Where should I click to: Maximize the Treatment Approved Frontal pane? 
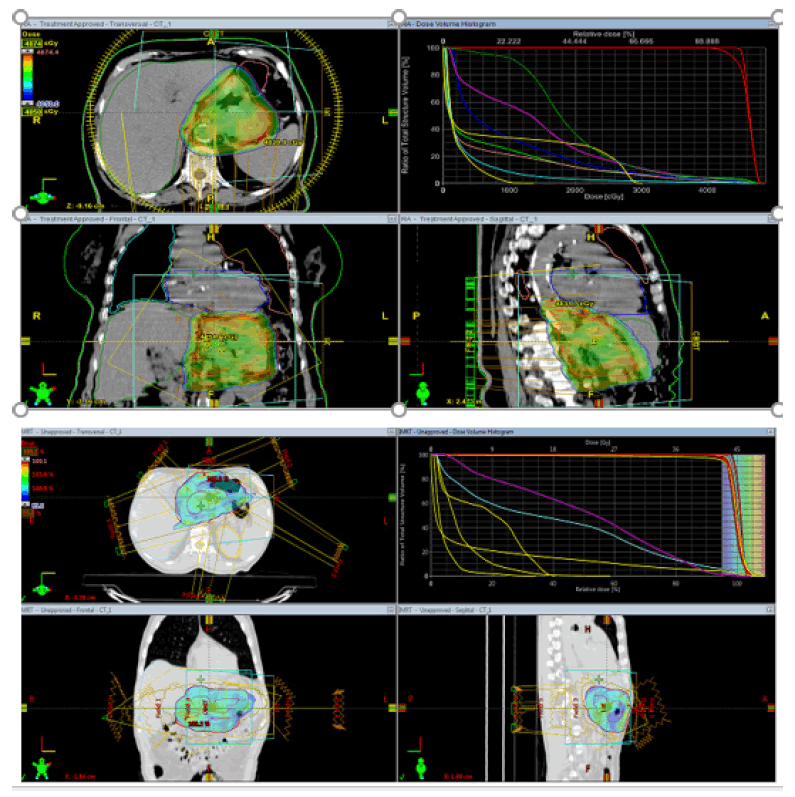point(391,219)
